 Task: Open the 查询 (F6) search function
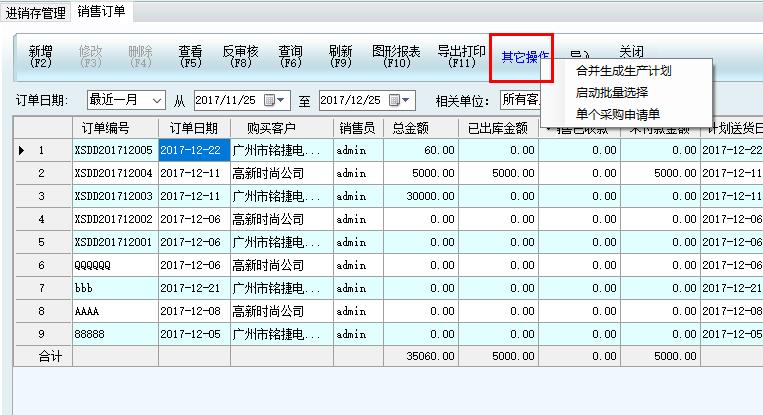(x=290, y=57)
